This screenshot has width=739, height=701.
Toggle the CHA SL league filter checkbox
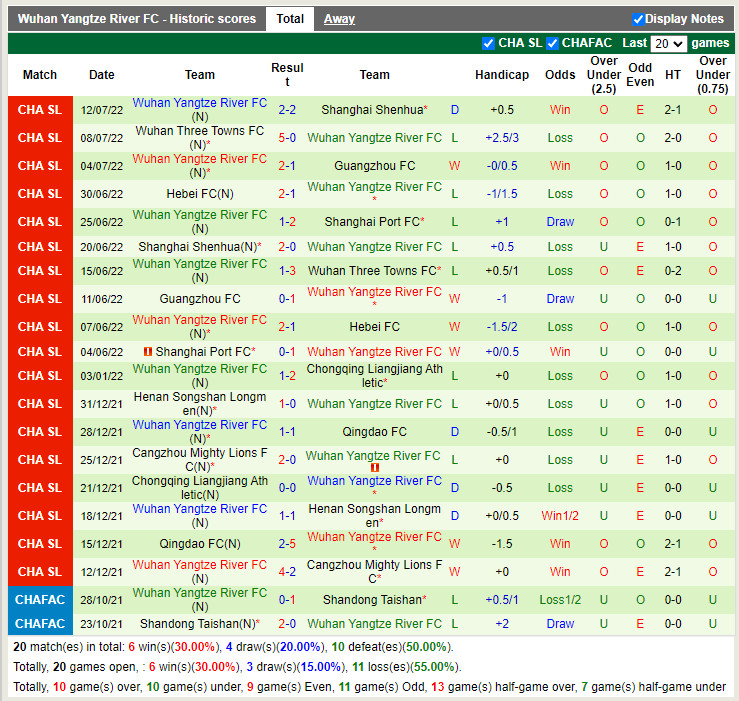tap(488, 43)
